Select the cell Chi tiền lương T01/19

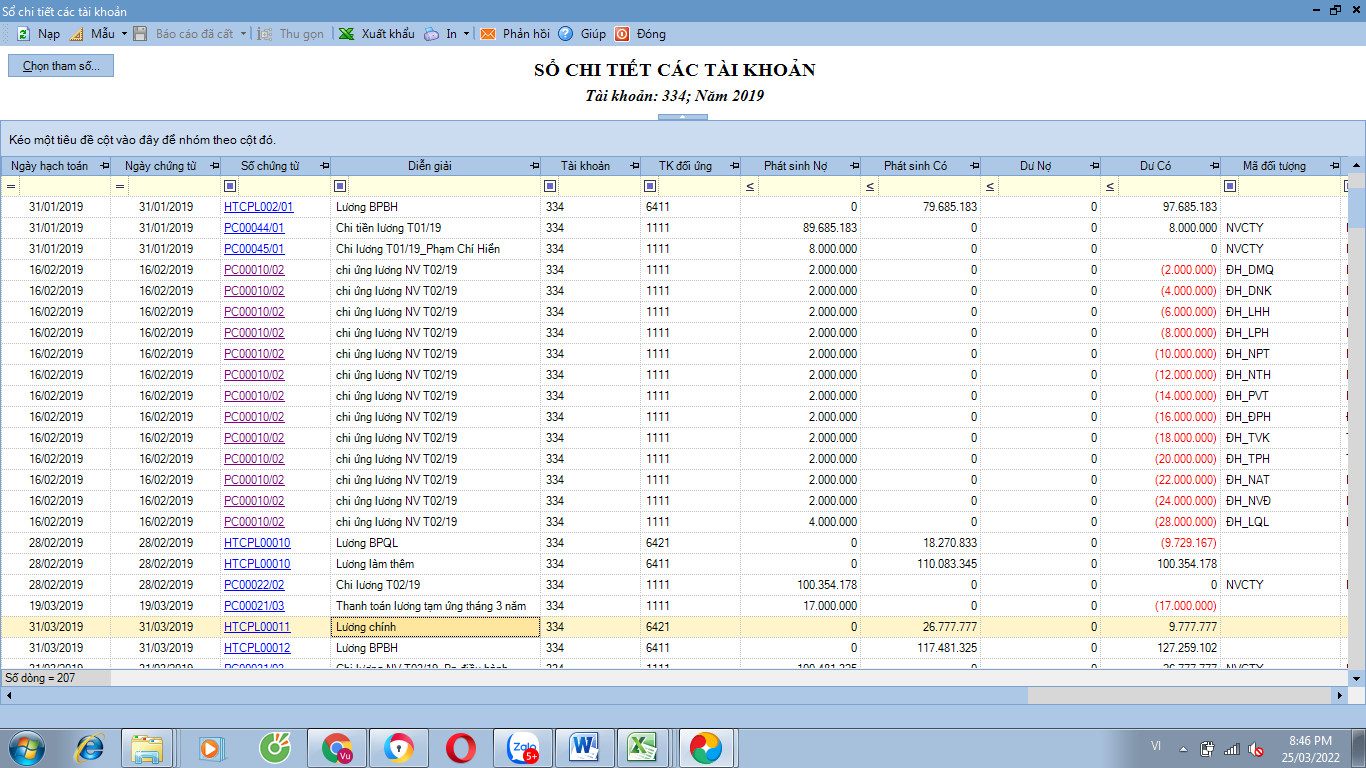click(435, 228)
